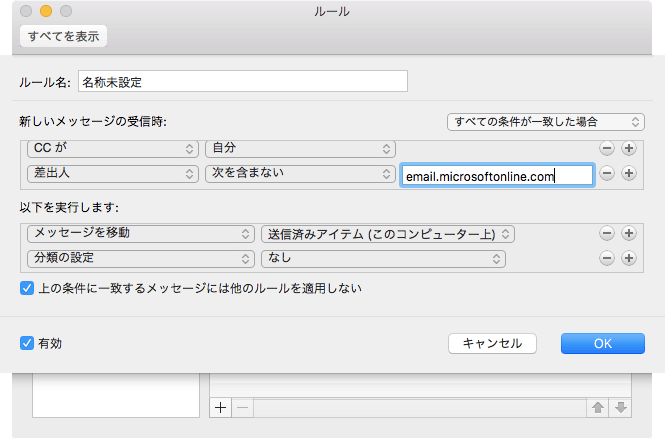Viewport: 665px width, 438px height.
Task: Delete rule with minus button in rules list
Action: pyautogui.click(x=243, y=408)
